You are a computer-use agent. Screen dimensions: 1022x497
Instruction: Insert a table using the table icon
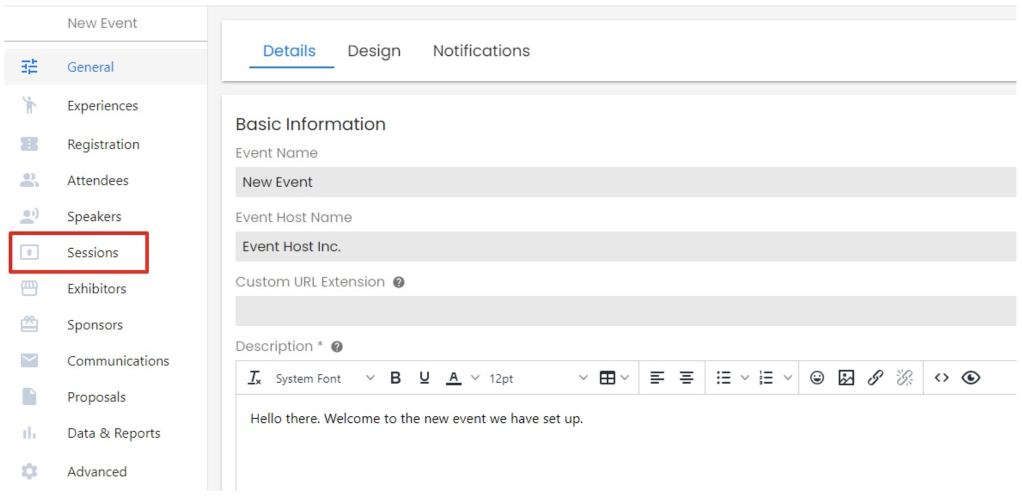pos(607,378)
